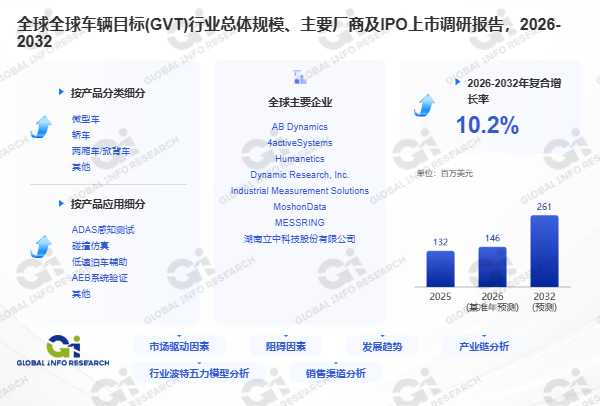This screenshot has height=406, width=600.
Task: Click the 行业波特五力模型分析 button
Action: coord(199,373)
